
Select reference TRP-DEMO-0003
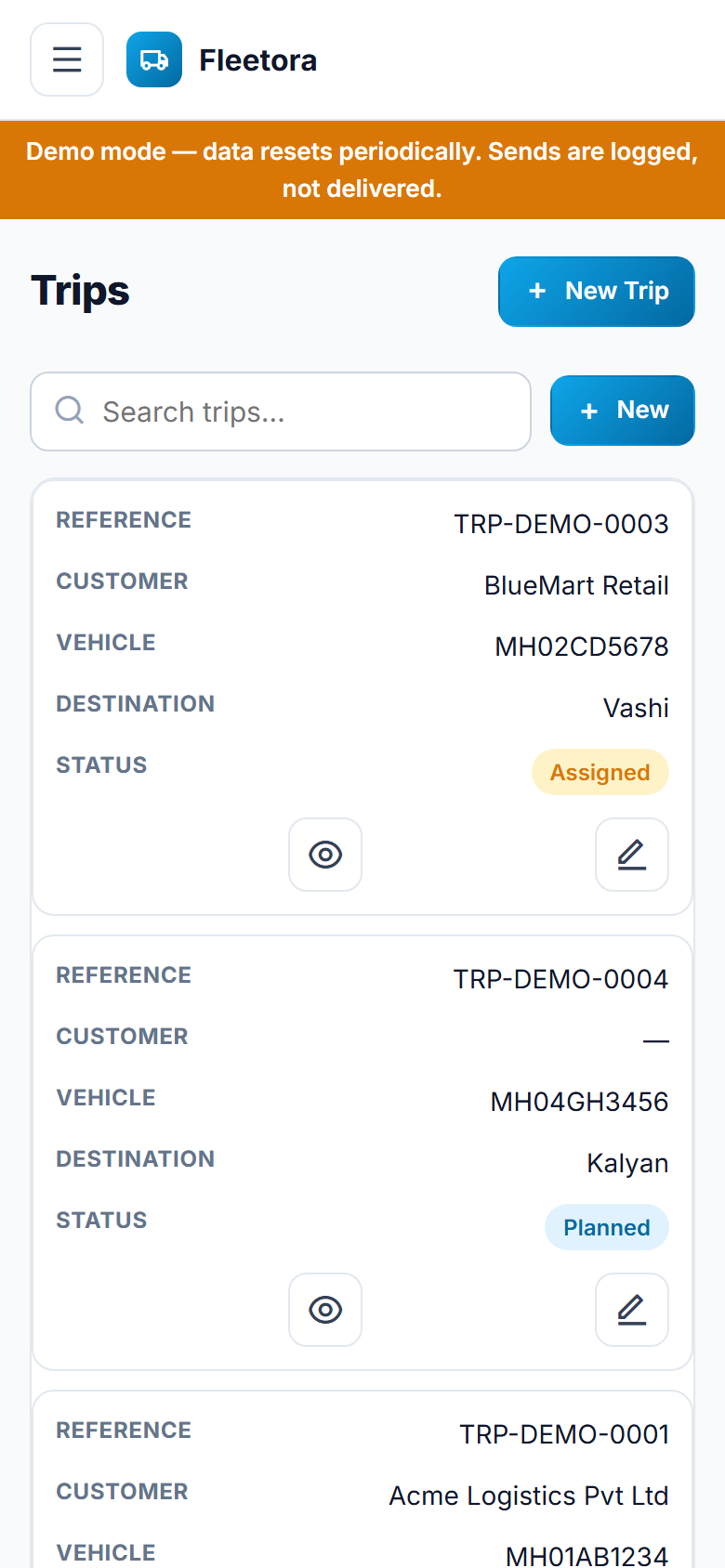click(x=561, y=524)
